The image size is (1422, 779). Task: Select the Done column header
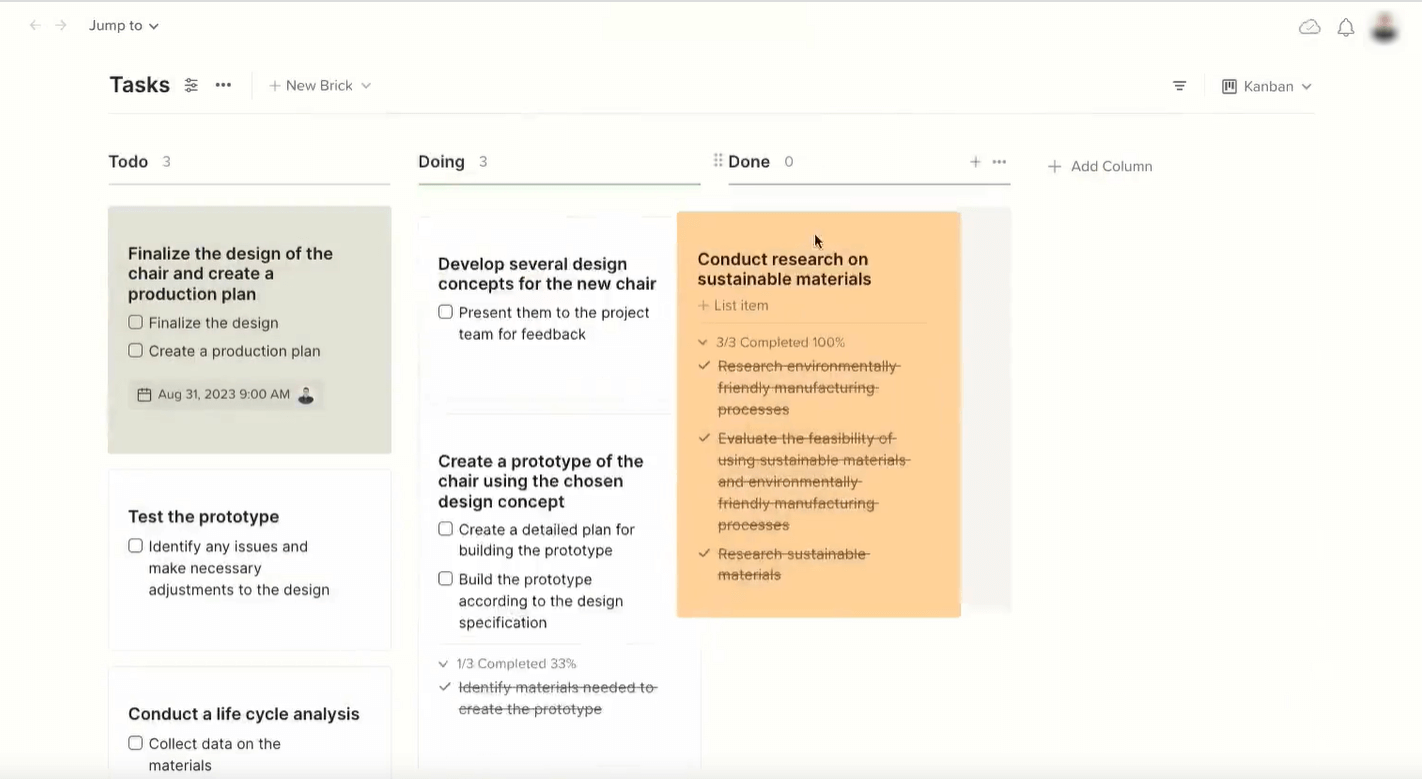[749, 161]
